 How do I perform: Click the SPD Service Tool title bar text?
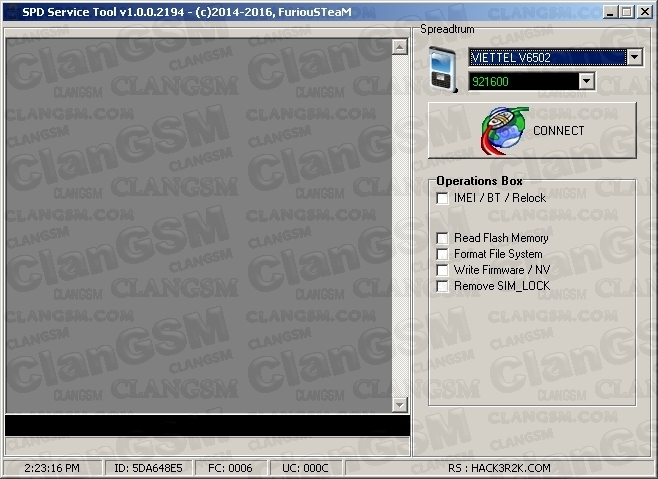coord(187,12)
